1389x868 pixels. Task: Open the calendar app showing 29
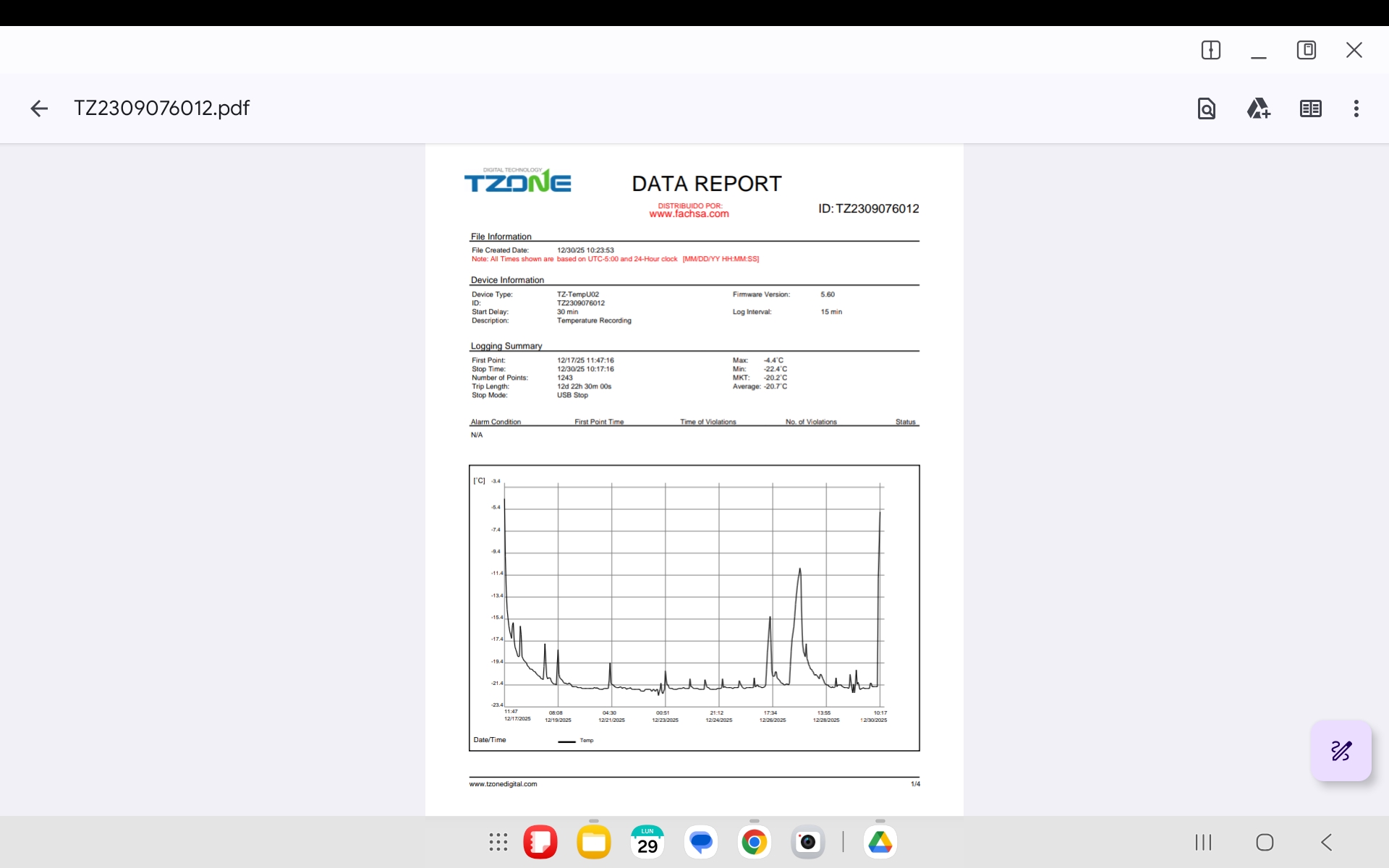click(647, 842)
